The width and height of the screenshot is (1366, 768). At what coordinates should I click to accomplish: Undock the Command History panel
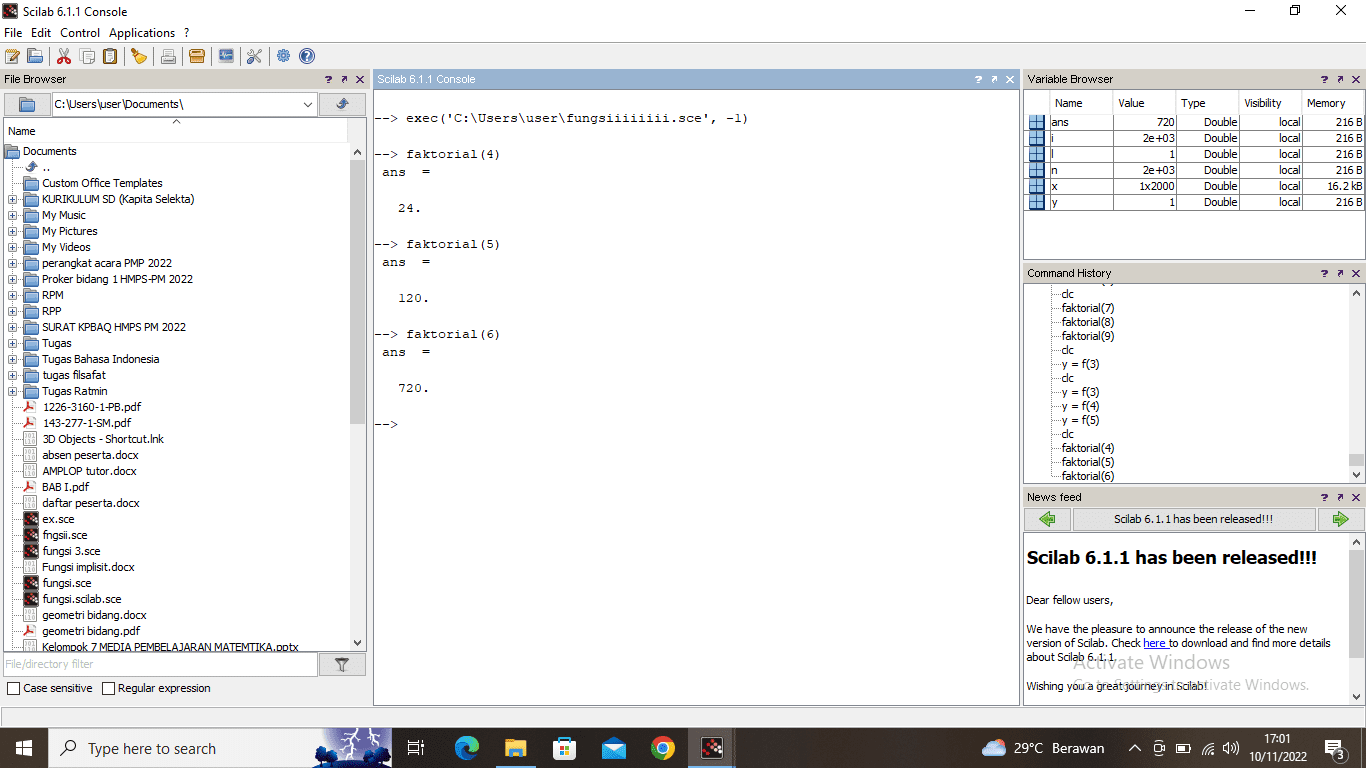tap(1340, 273)
